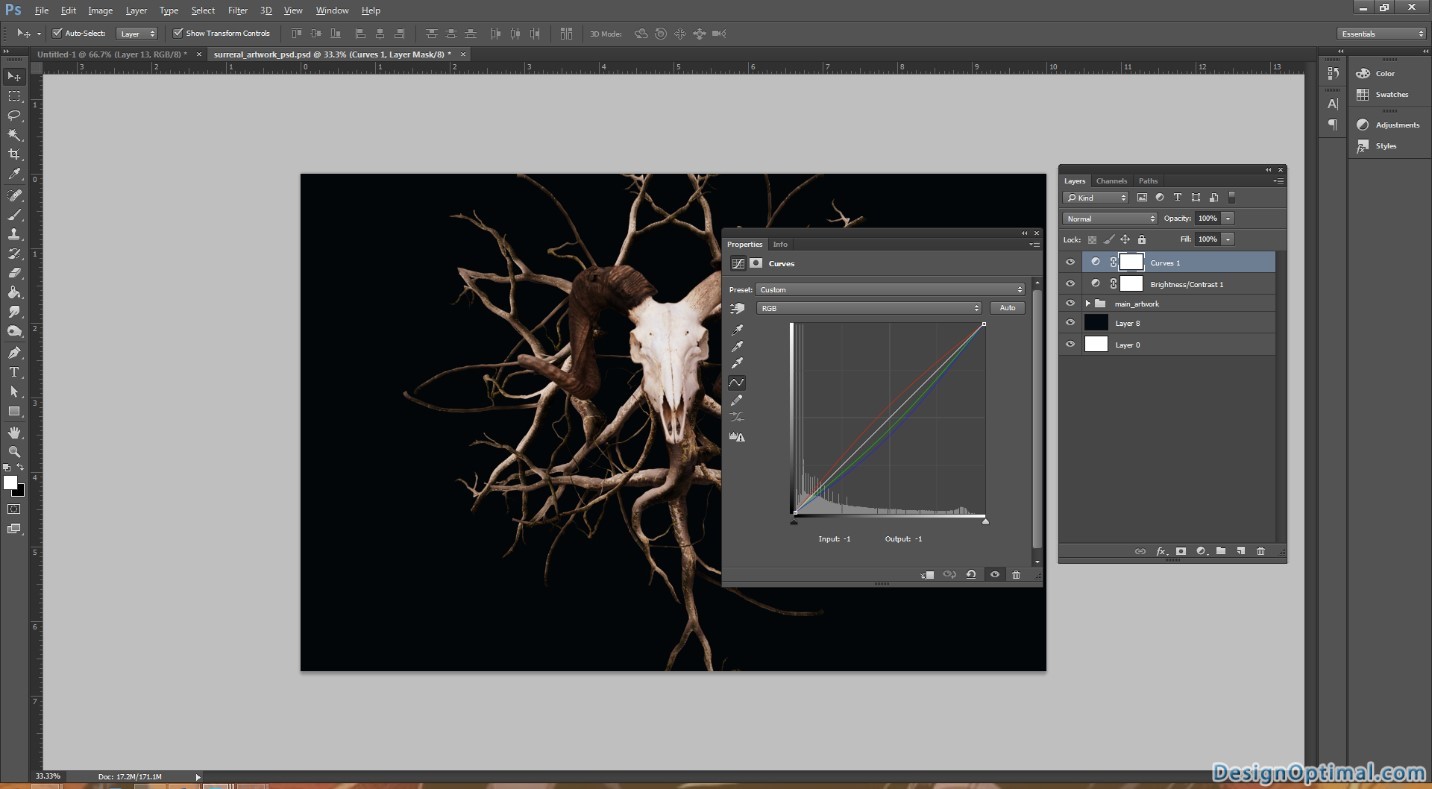The width and height of the screenshot is (1432, 789).
Task: Toggle the Auto-Select checkbox
Action: coord(57,33)
